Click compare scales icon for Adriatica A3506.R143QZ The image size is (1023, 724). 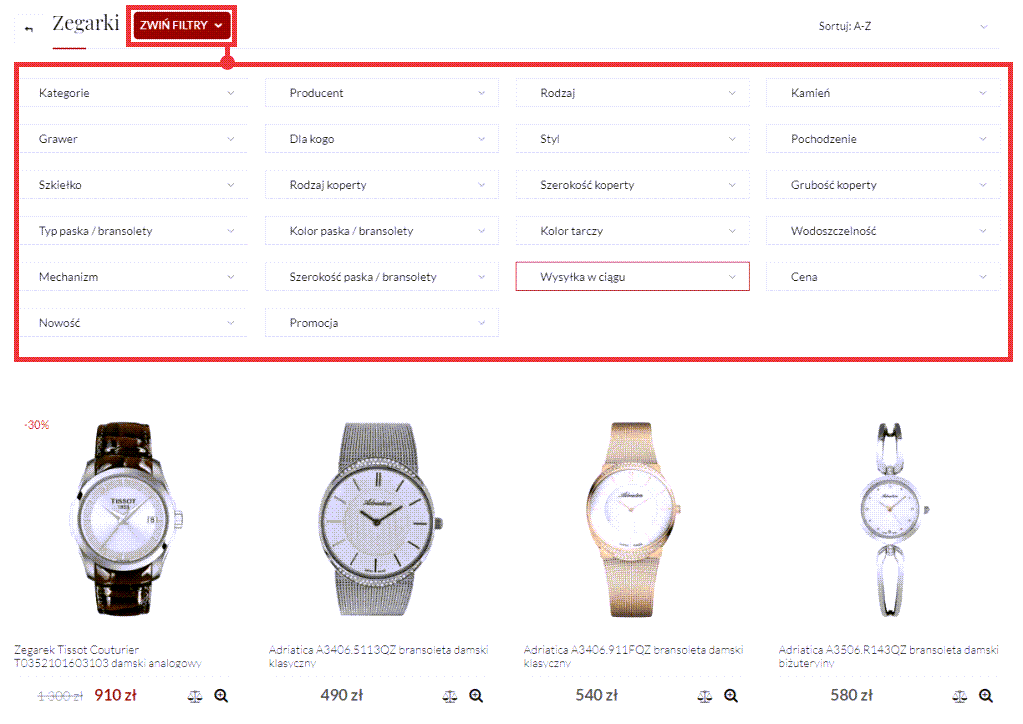pos(961,696)
